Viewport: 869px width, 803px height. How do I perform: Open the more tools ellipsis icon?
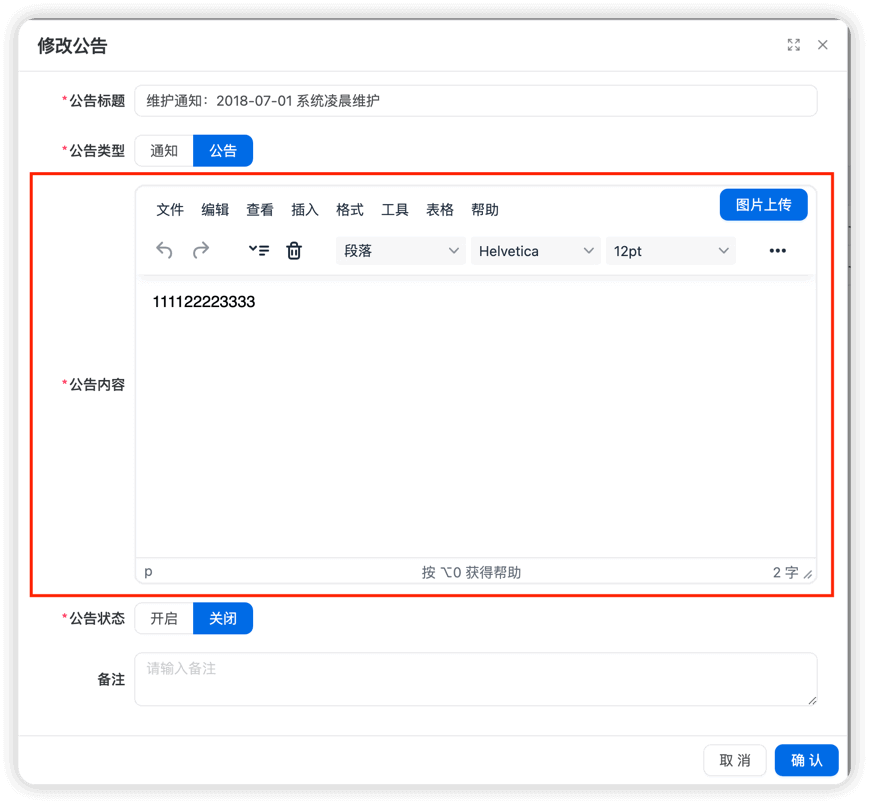tap(778, 251)
